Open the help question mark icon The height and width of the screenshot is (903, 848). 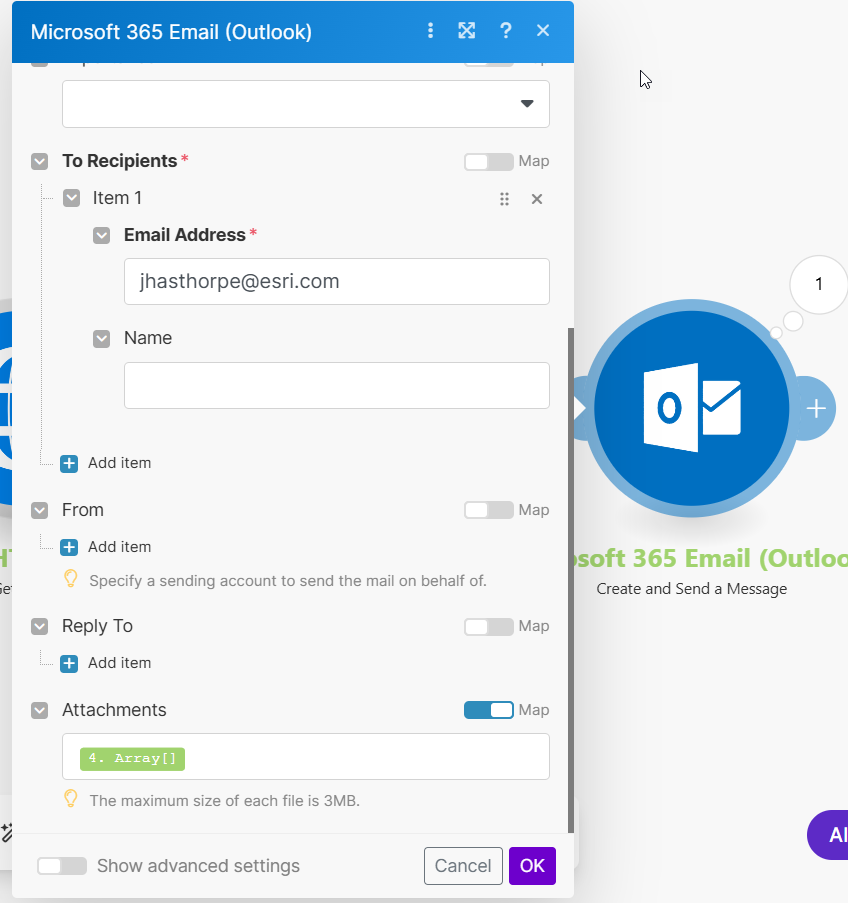click(506, 31)
